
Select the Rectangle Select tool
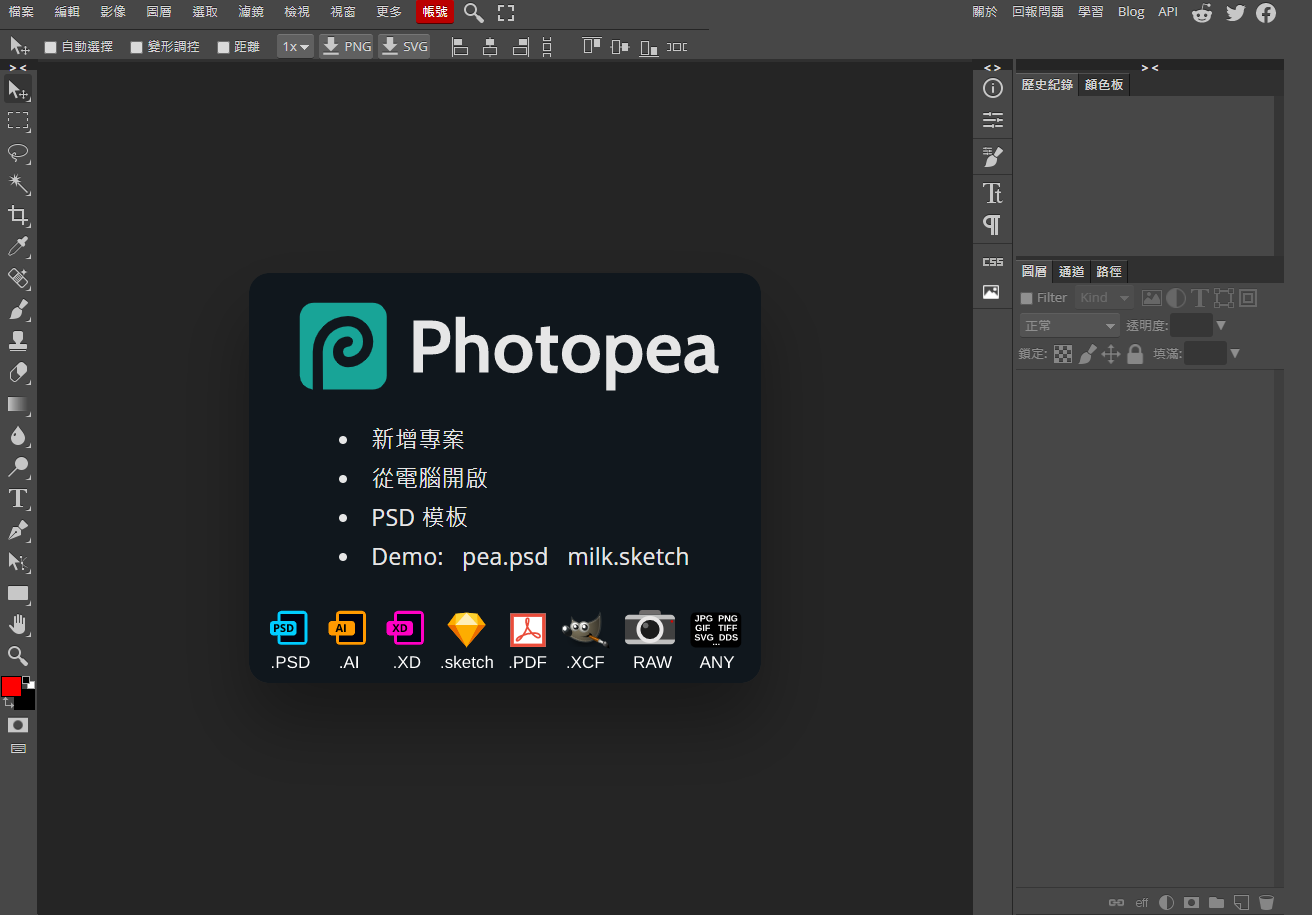click(x=18, y=122)
